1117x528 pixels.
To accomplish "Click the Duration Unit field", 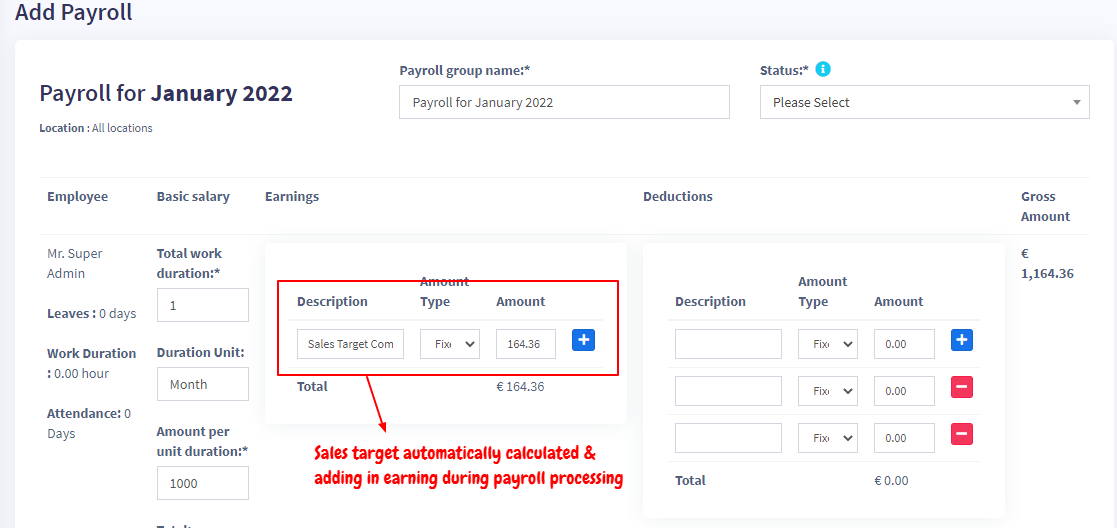I will point(203,384).
